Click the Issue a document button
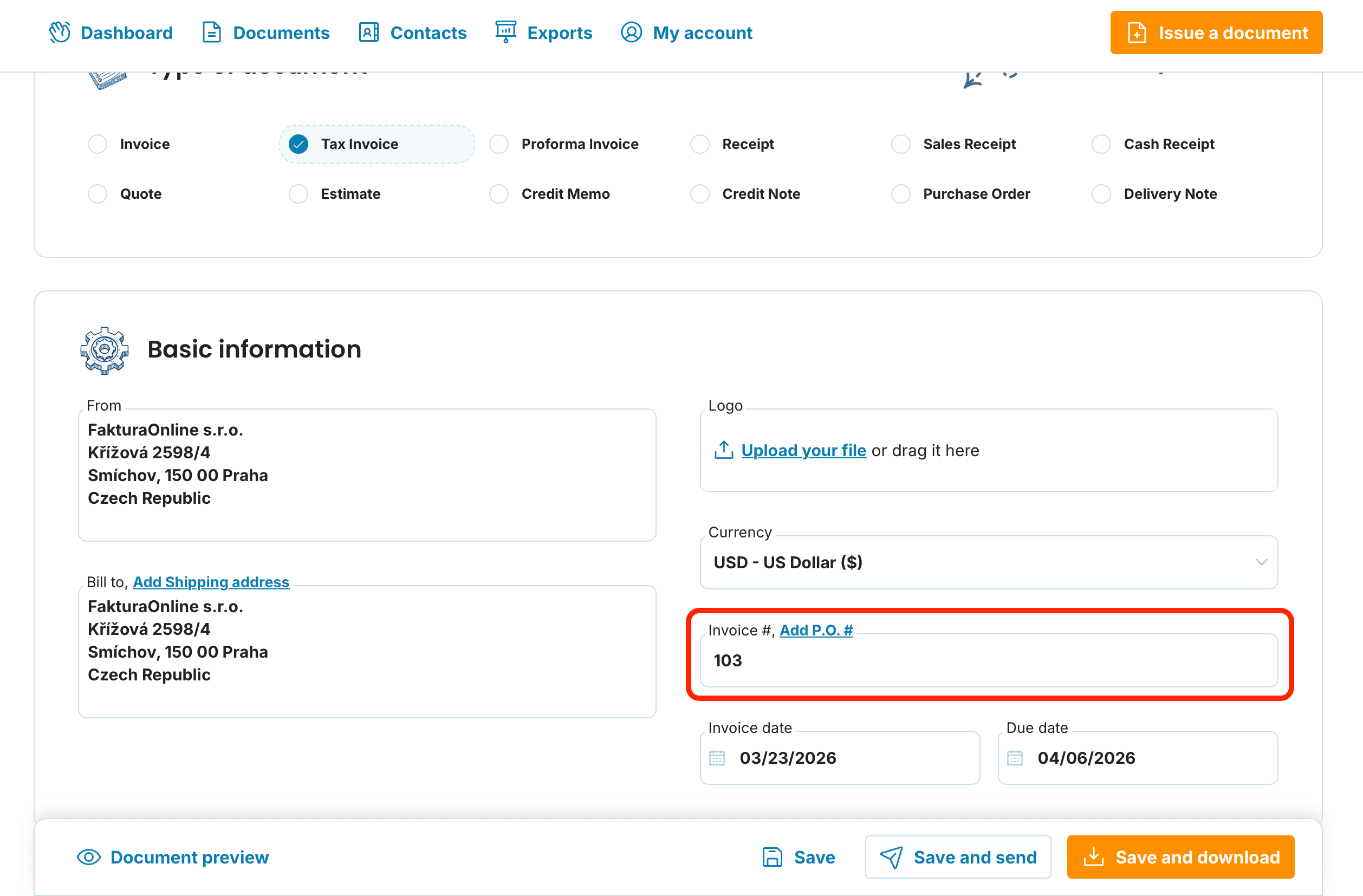 (1216, 33)
